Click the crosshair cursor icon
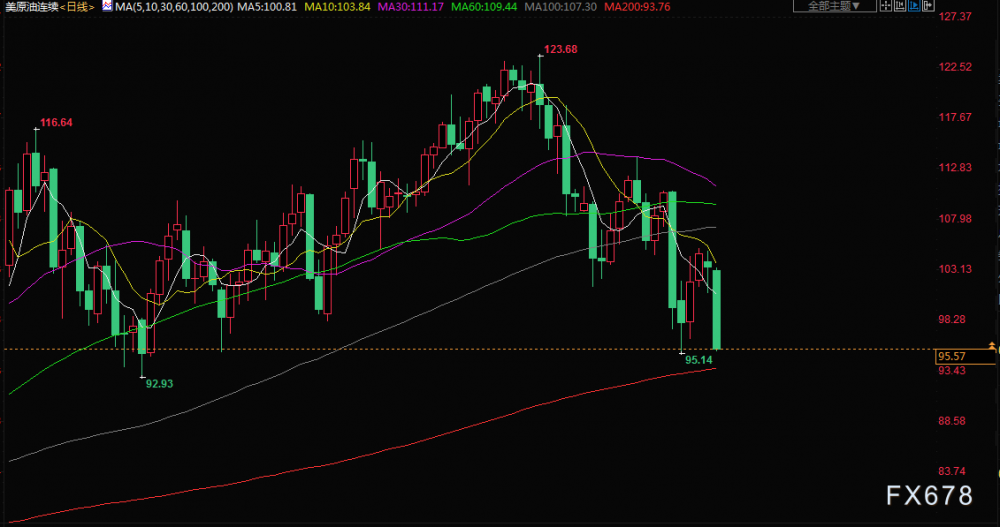 (x=886, y=6)
